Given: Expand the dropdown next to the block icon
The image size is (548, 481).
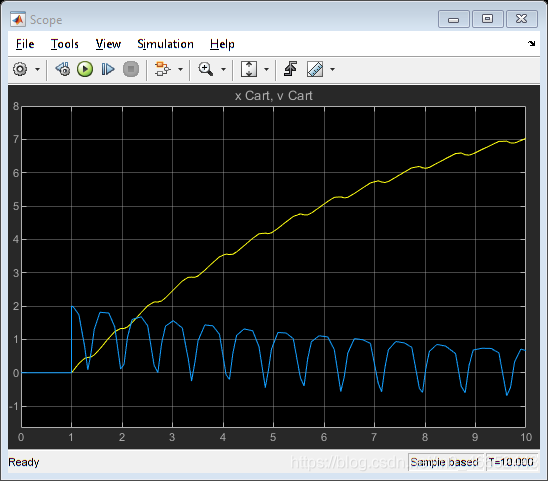Looking at the screenshot, I should [180, 69].
